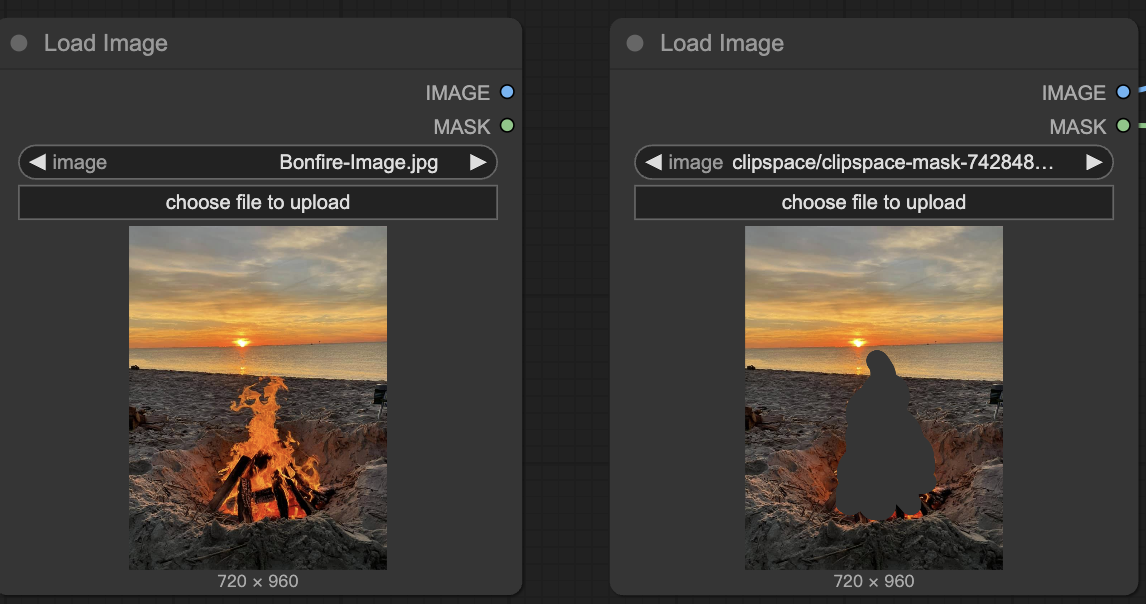Click the 720 × 960 label under the bonfire preview
This screenshot has width=1146, height=604.
[258, 581]
